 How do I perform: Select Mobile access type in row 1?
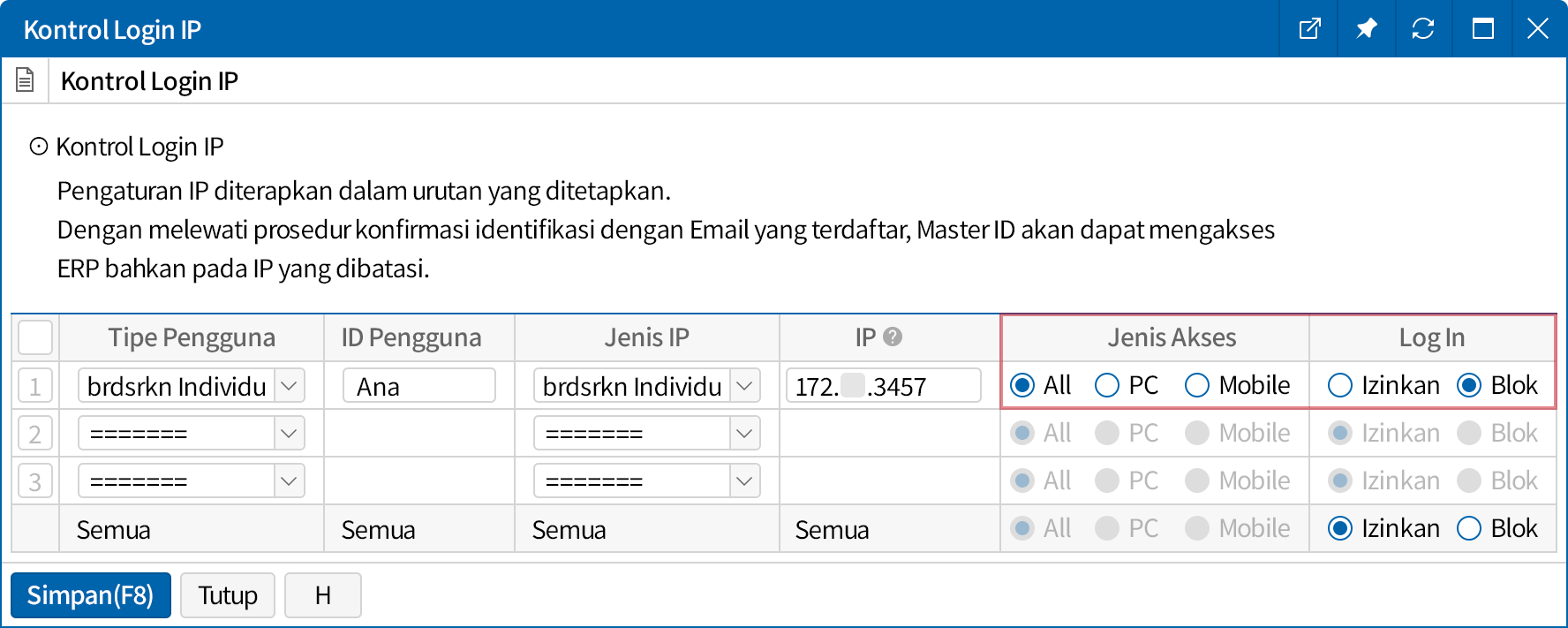point(1197,385)
